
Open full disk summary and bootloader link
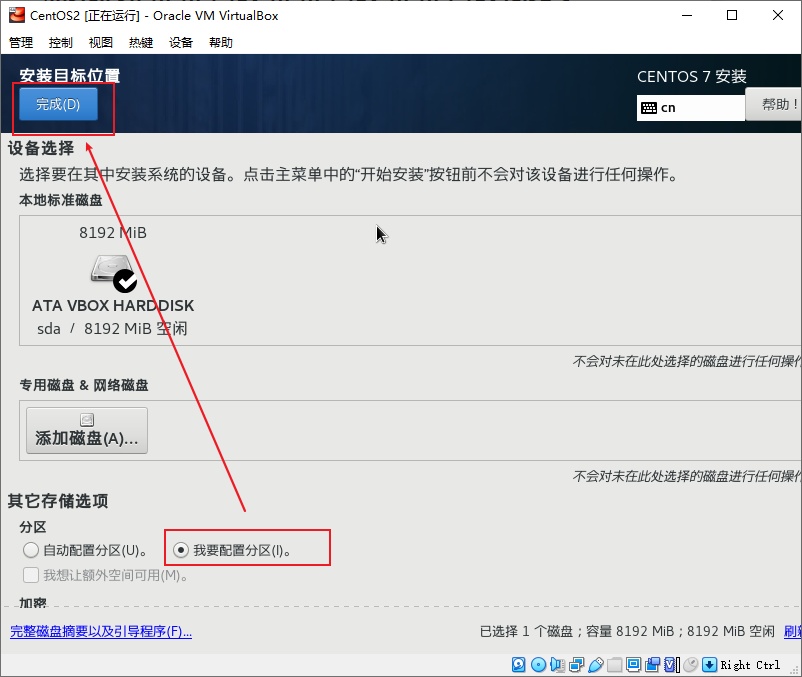(101, 632)
